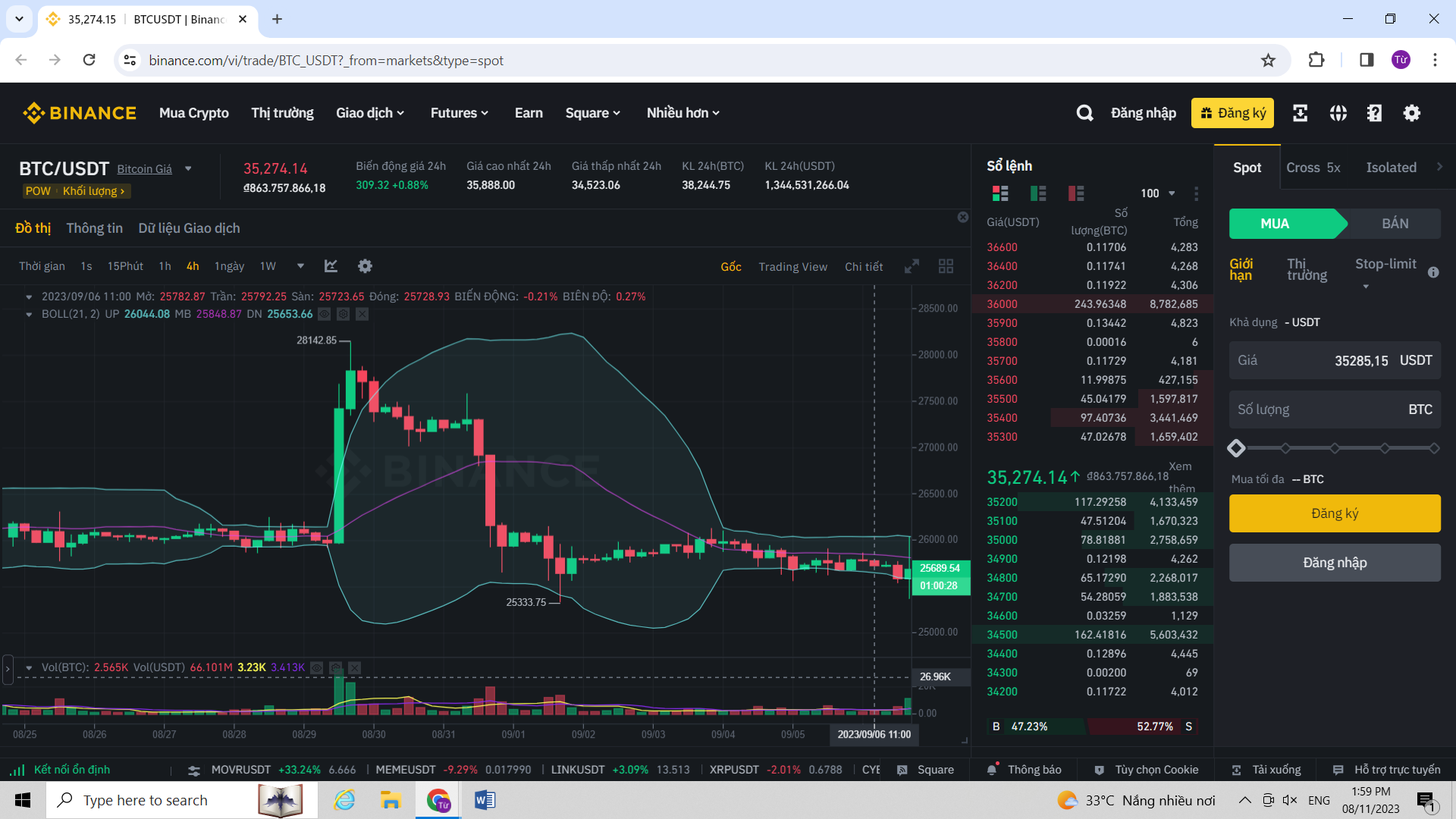The image size is (1456, 819).
Task: Close the chart panel circle X icon
Action: (963, 217)
